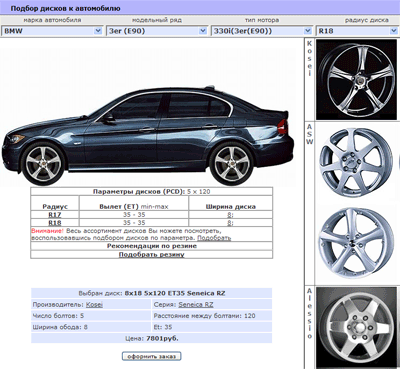
Task: Choose the ASW seven-spoke wheel image
Action: click(x=356, y=163)
